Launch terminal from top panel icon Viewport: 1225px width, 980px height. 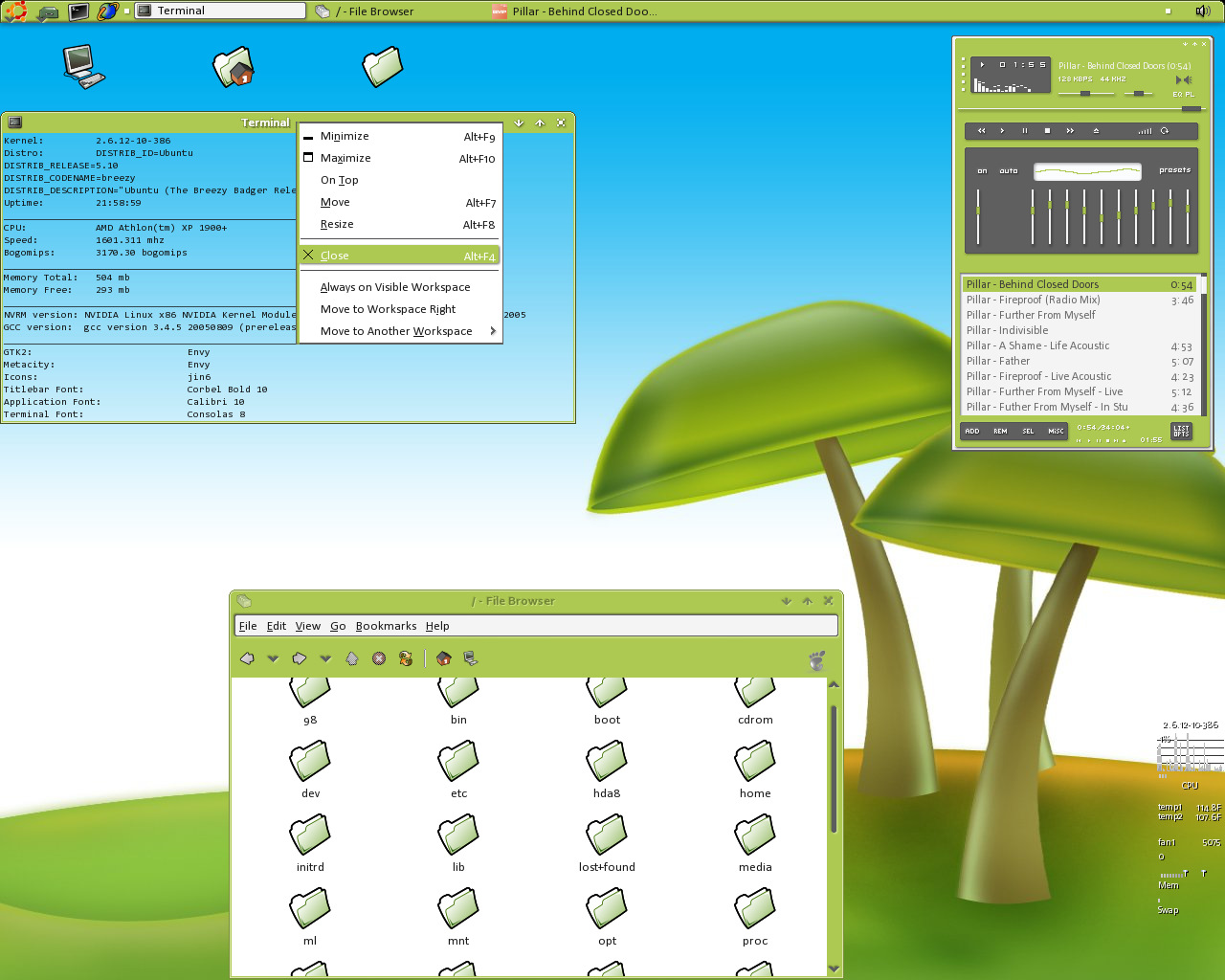tap(78, 11)
